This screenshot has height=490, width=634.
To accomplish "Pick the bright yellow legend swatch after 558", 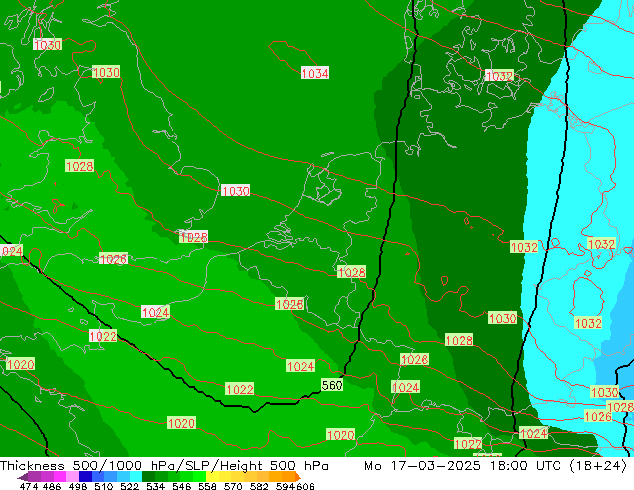I will (x=212, y=477).
